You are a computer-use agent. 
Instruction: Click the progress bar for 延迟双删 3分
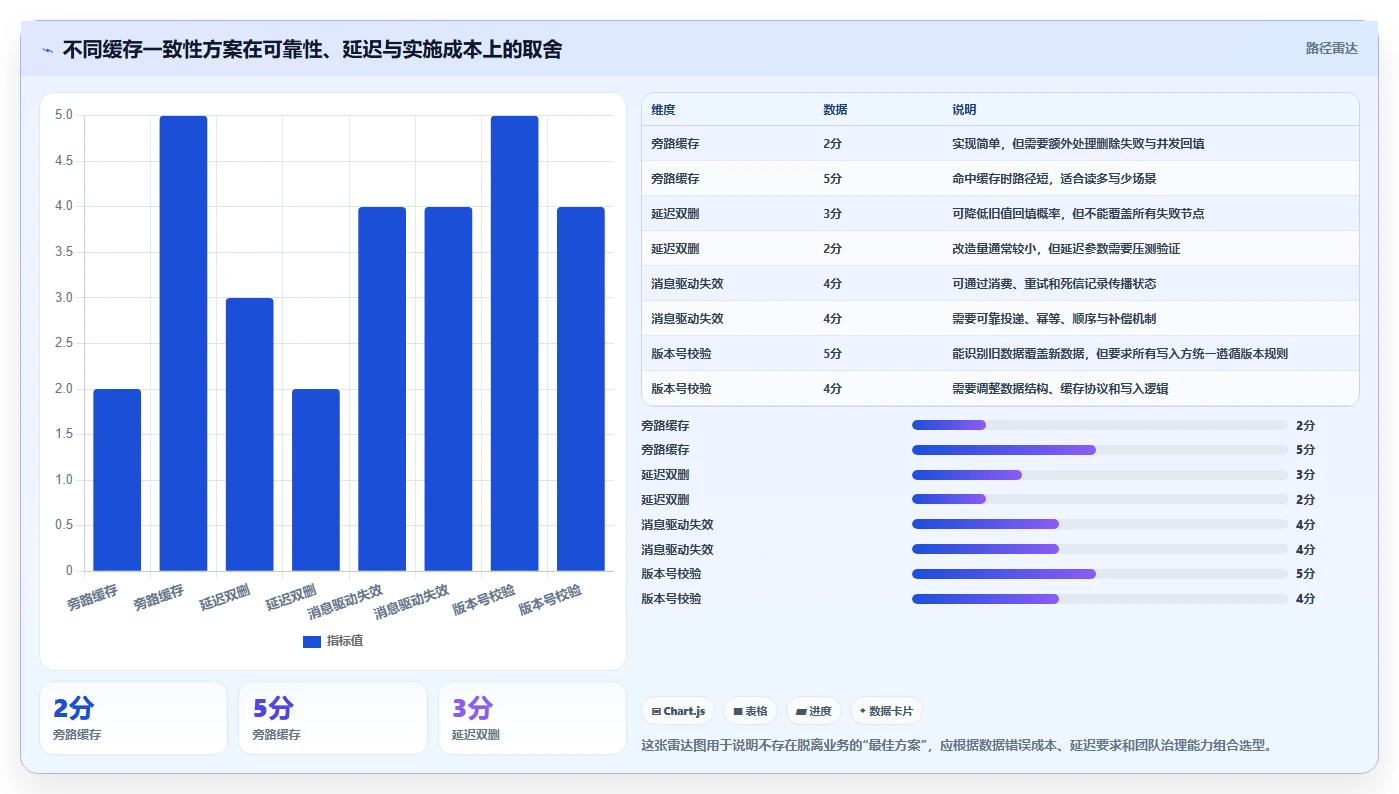tap(1099, 475)
